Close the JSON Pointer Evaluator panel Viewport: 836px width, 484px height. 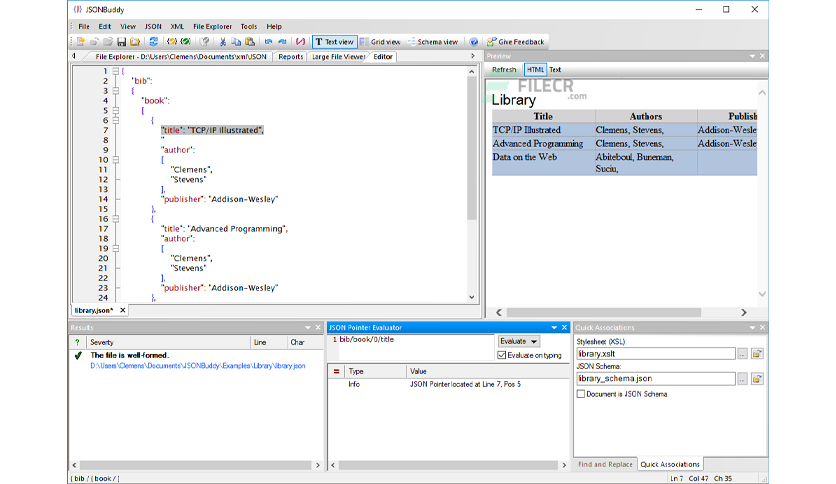tap(564, 327)
